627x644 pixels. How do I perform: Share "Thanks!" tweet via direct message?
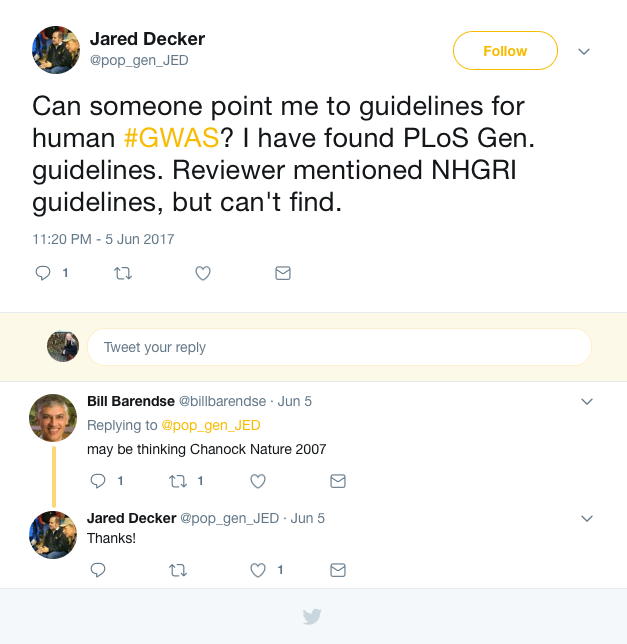(x=338, y=570)
